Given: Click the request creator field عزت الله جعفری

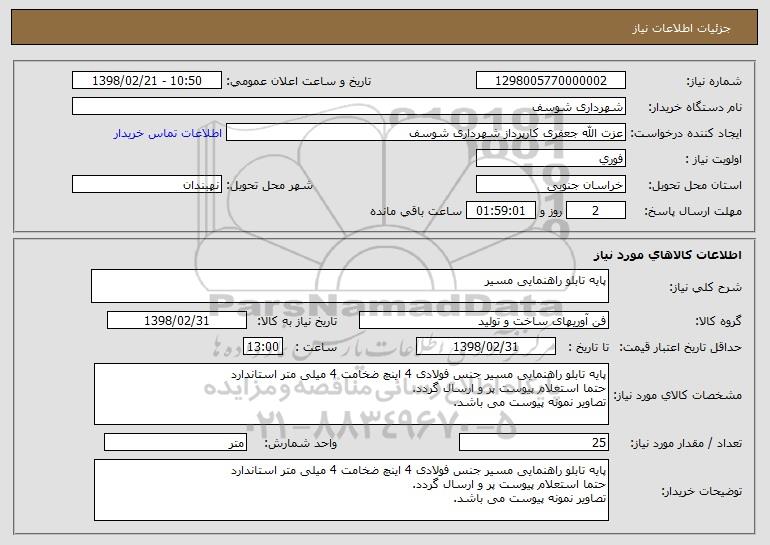Looking at the screenshot, I should pyautogui.click(x=426, y=133).
